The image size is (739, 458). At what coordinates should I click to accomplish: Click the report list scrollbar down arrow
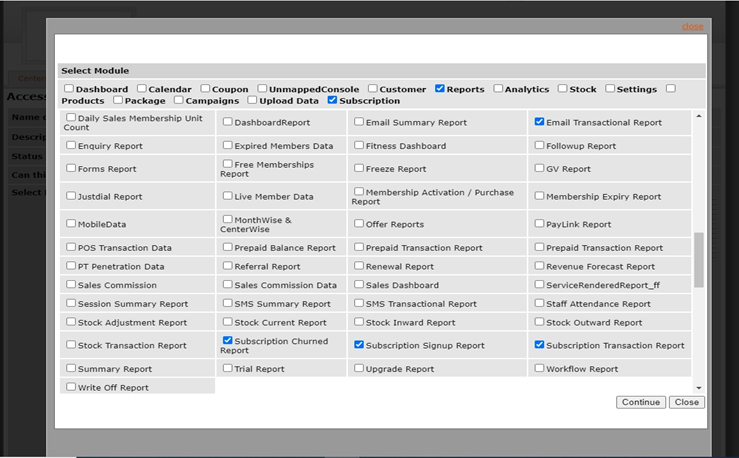click(698, 388)
